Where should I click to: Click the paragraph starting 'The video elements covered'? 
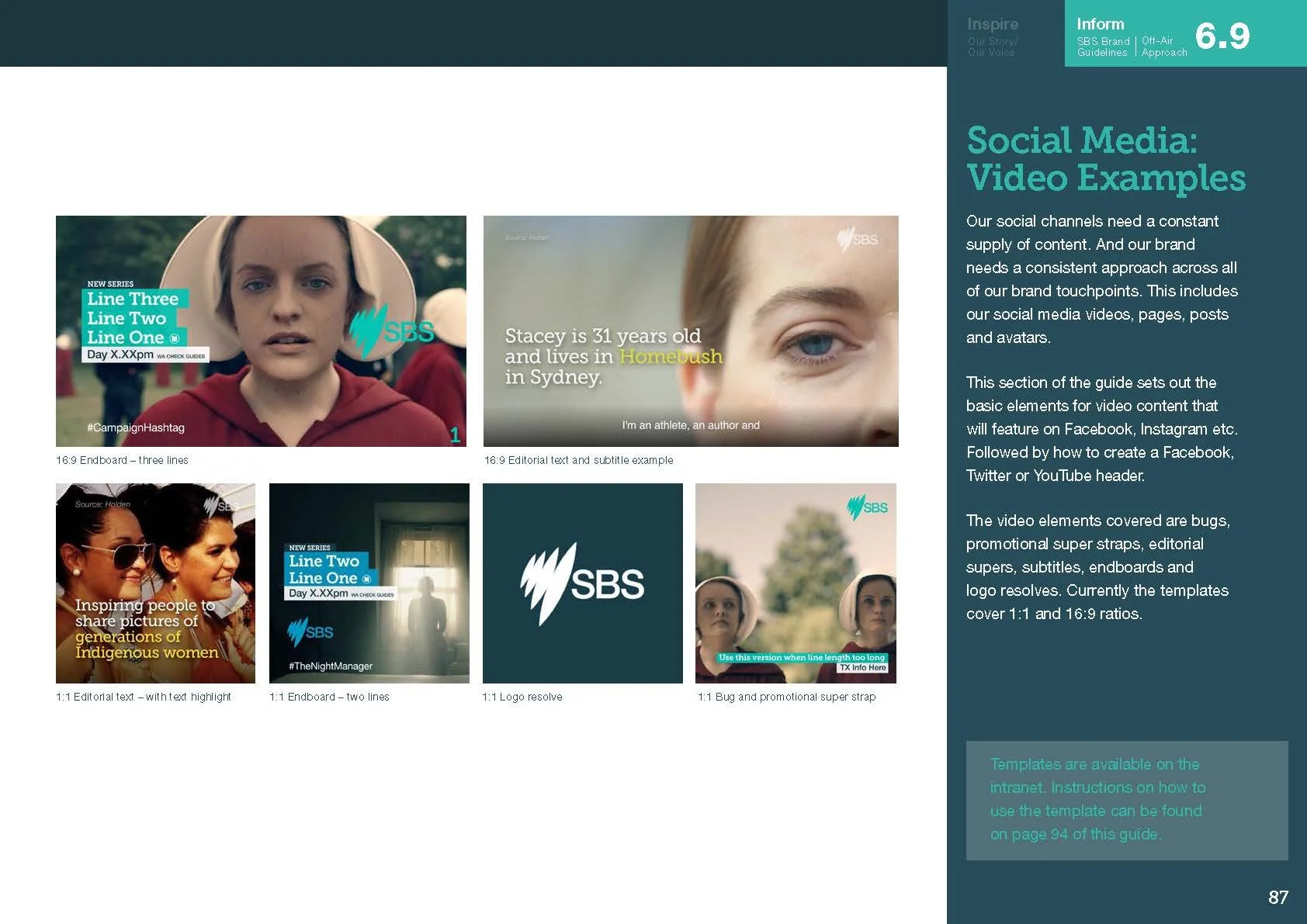point(1098,567)
